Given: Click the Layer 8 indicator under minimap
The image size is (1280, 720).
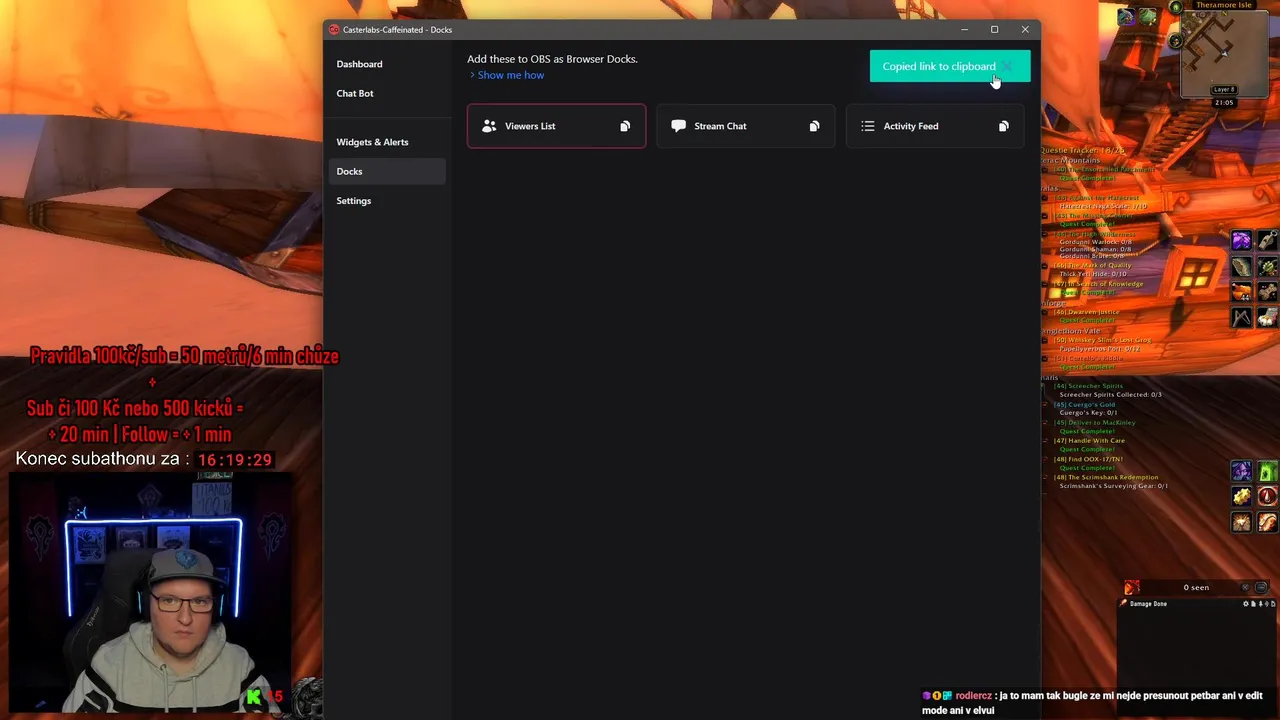Looking at the screenshot, I should click(x=1224, y=90).
